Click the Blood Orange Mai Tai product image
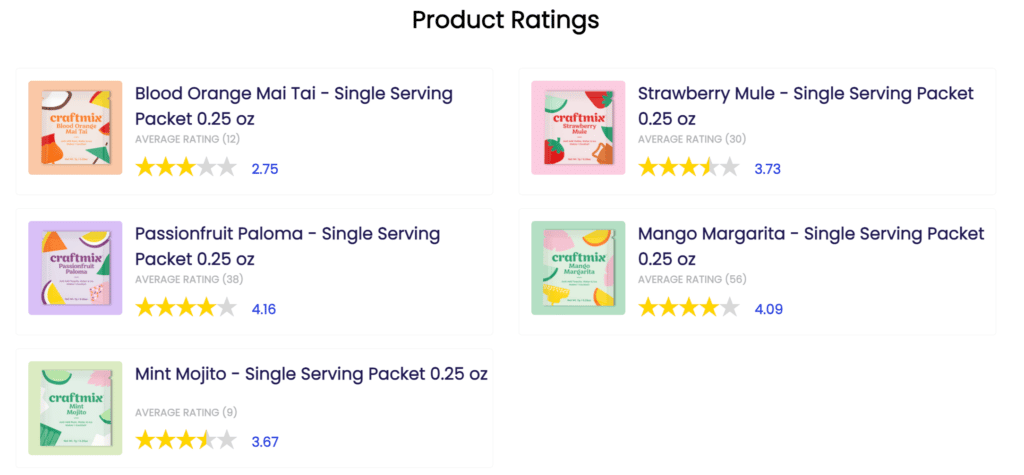The width and height of the screenshot is (1024, 475). [75, 127]
